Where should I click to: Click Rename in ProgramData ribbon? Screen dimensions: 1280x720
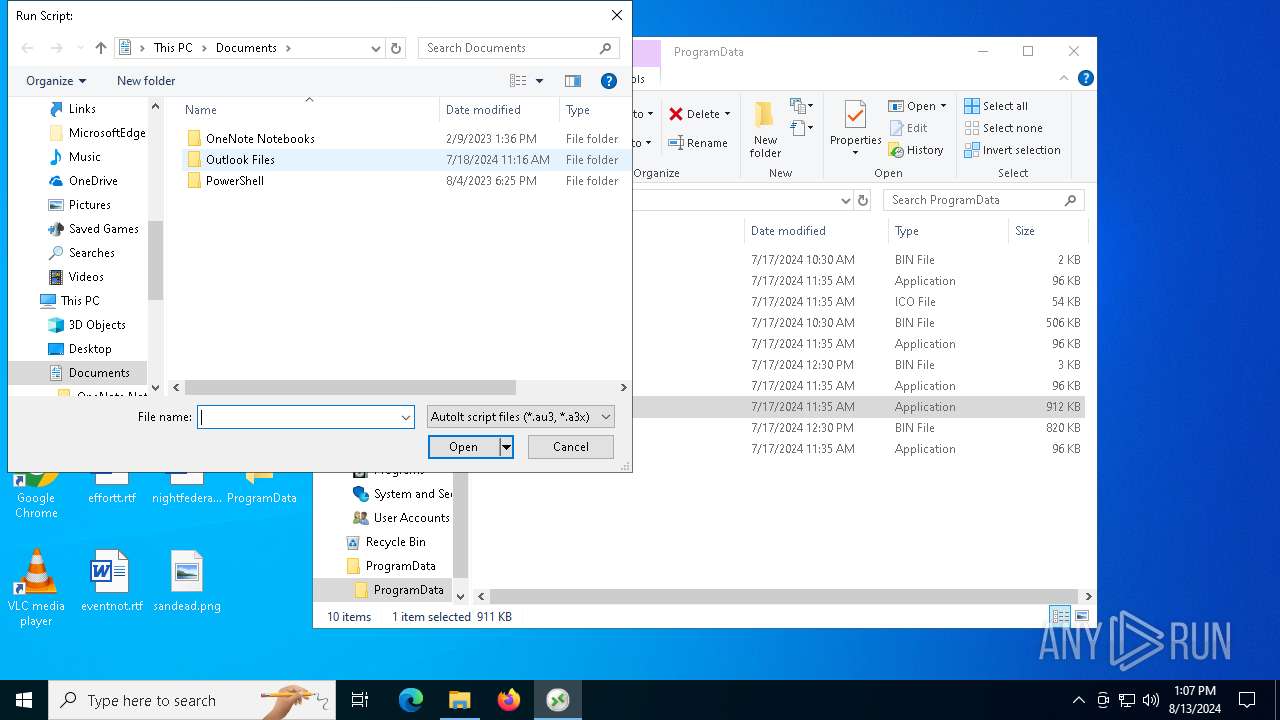[x=698, y=143]
